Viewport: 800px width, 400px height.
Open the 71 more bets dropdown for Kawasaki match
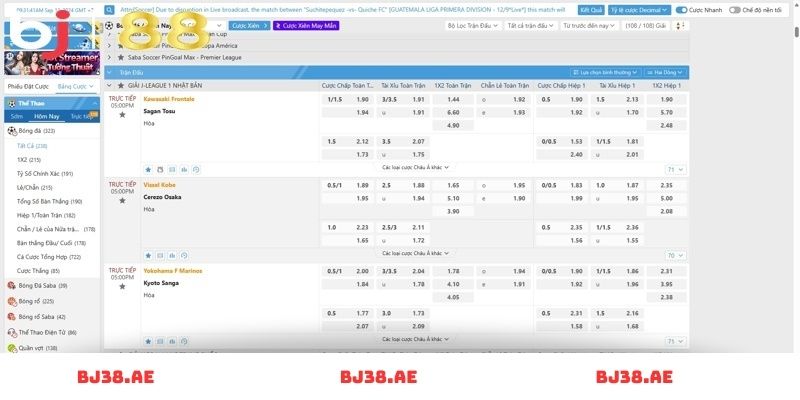pos(676,169)
